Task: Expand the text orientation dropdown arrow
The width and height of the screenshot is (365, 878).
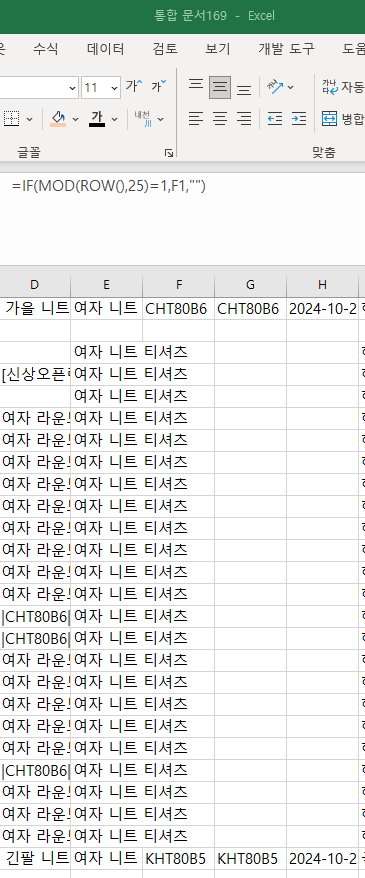Action: (291, 87)
